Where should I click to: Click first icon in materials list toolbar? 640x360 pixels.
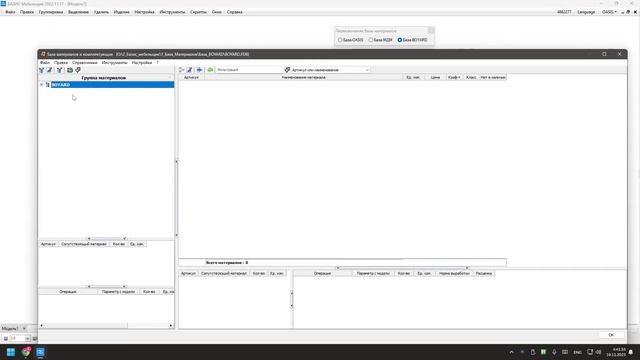click(x=181, y=70)
